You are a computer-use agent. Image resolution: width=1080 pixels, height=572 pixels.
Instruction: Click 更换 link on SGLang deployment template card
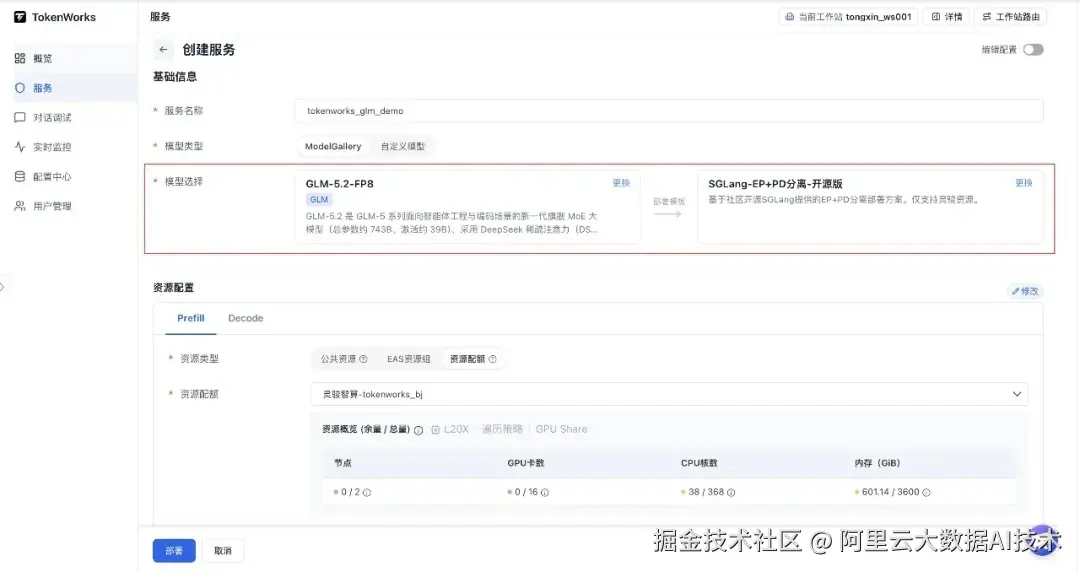[x=1024, y=183]
